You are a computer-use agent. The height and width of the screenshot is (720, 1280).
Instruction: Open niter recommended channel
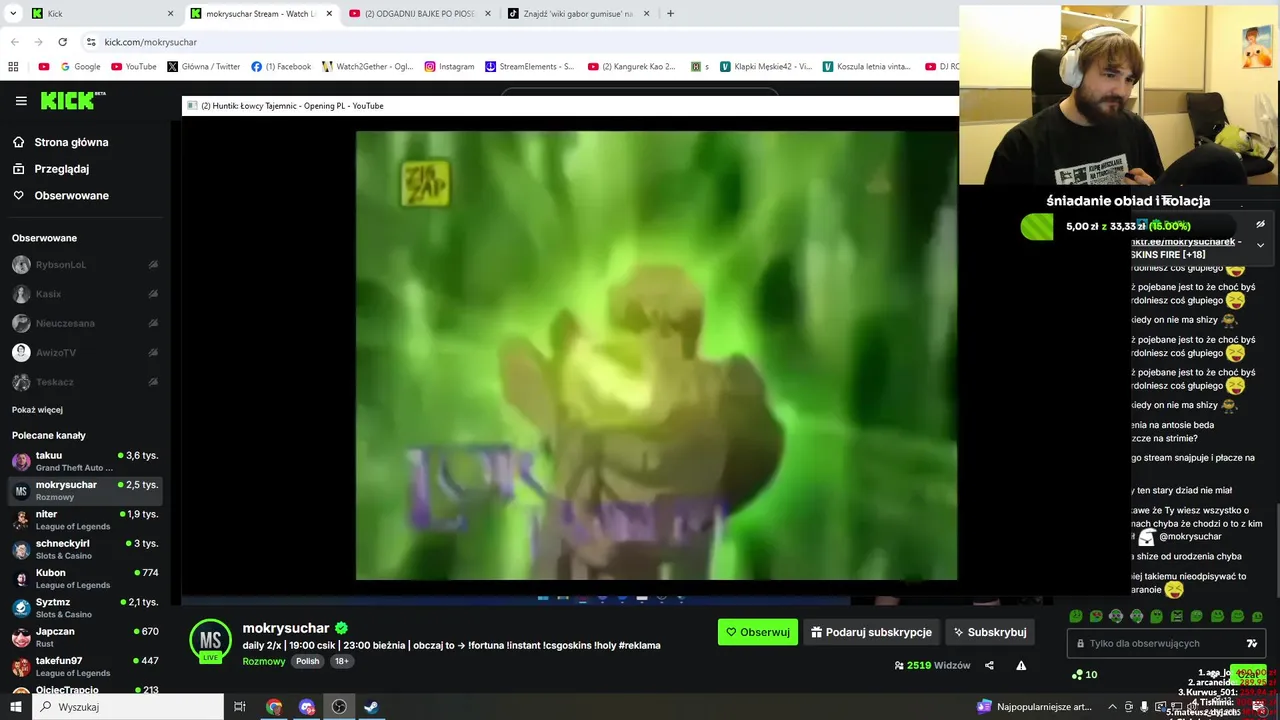(85, 520)
